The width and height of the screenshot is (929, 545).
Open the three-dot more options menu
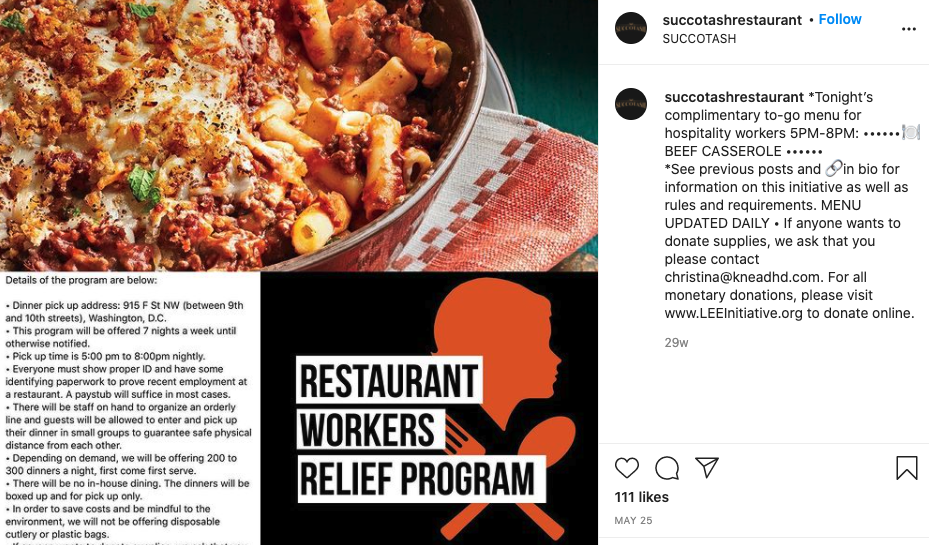pos(909,29)
